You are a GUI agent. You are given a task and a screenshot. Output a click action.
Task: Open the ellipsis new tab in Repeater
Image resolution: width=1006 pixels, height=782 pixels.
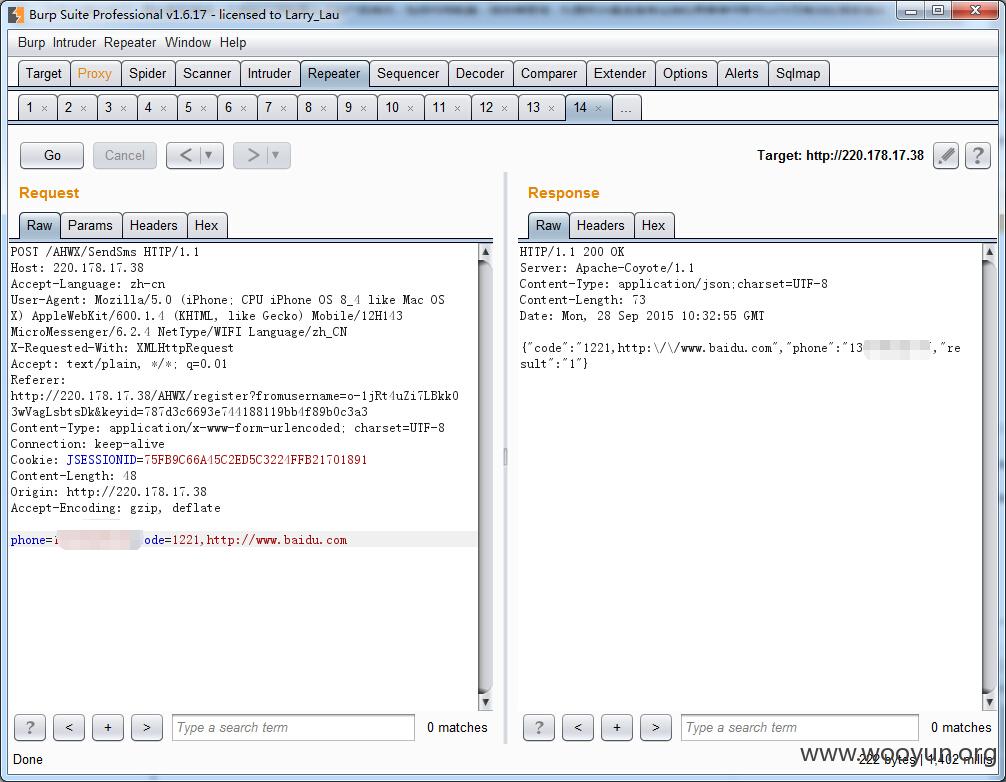[626, 108]
